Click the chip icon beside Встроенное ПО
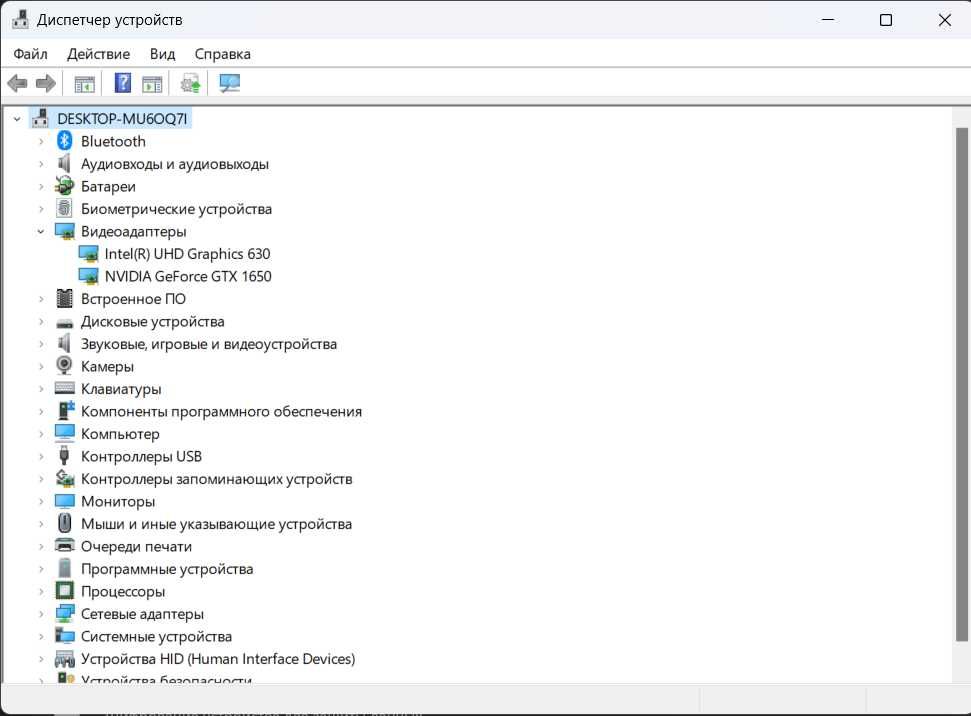This screenshot has height=716, width=971. coord(64,299)
